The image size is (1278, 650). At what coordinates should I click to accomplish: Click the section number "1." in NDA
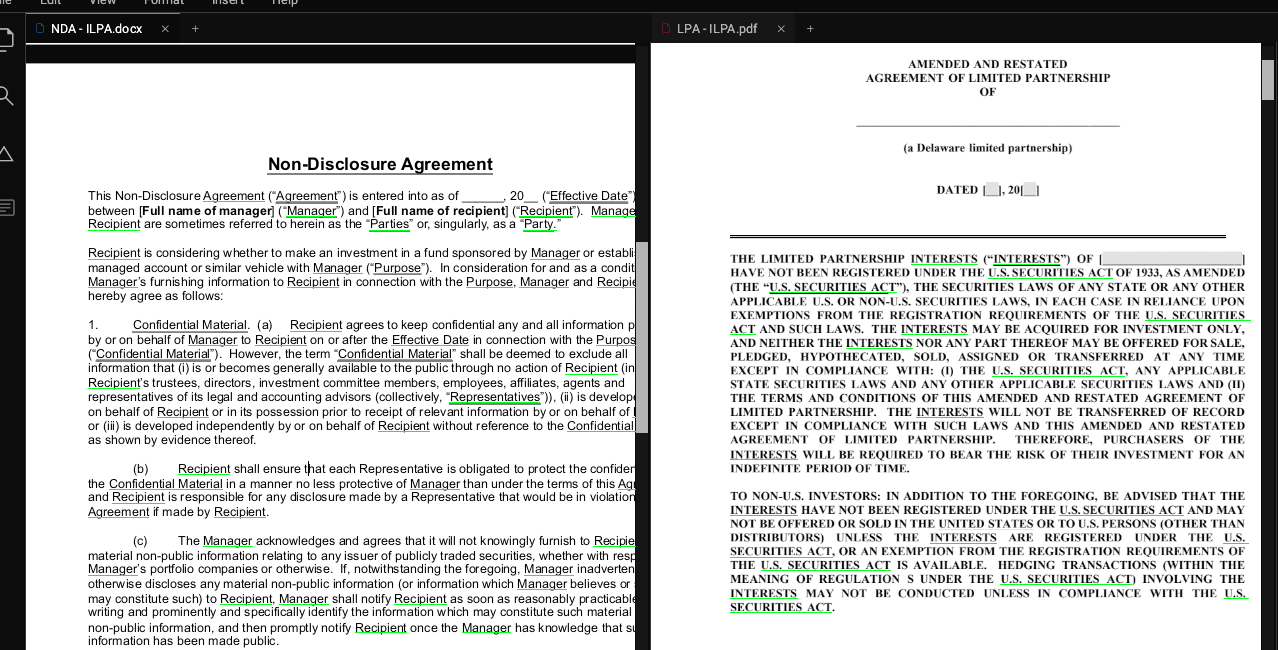(x=93, y=325)
